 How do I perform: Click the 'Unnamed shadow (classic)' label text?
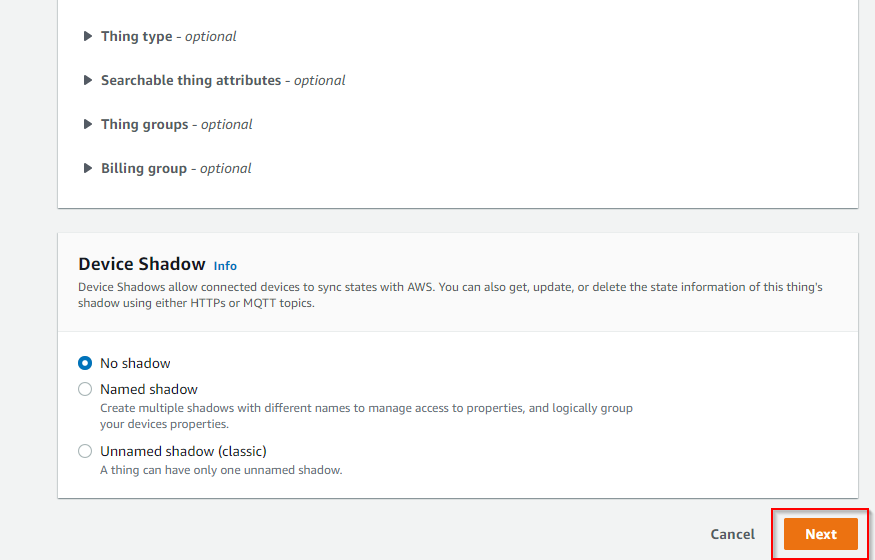click(x=183, y=451)
